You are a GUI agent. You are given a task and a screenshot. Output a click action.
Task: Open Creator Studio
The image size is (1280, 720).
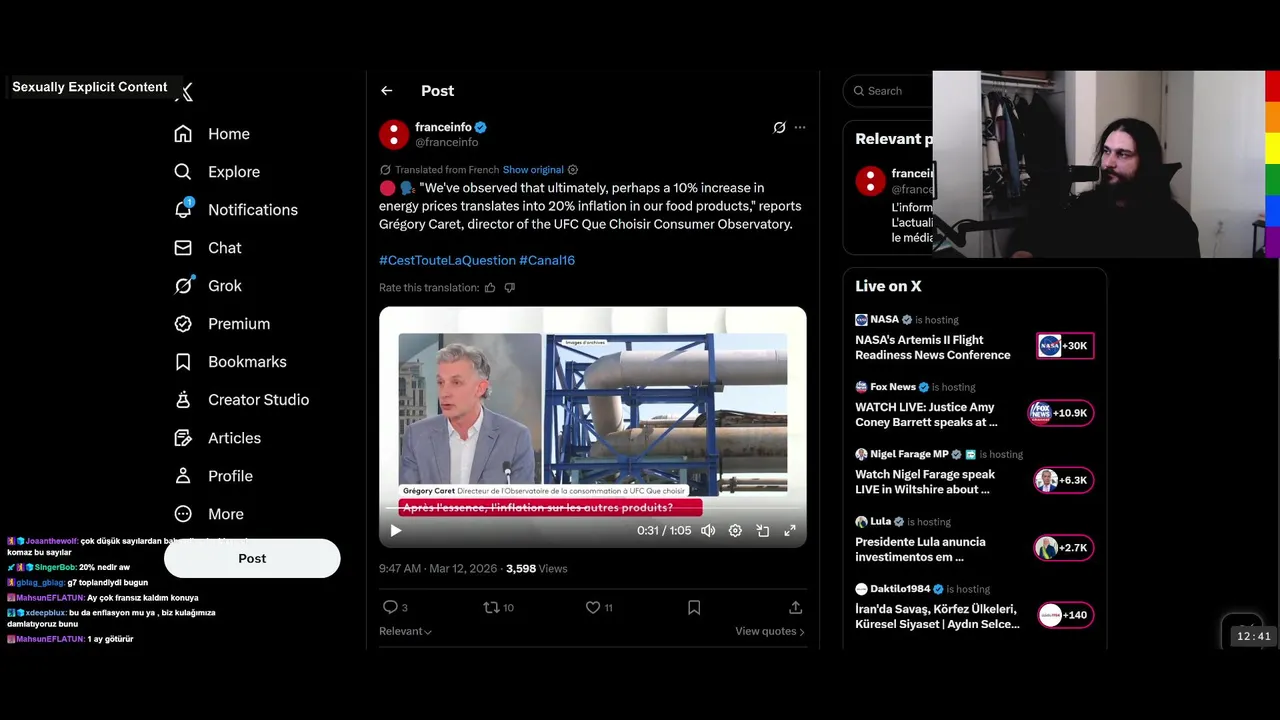click(241, 400)
